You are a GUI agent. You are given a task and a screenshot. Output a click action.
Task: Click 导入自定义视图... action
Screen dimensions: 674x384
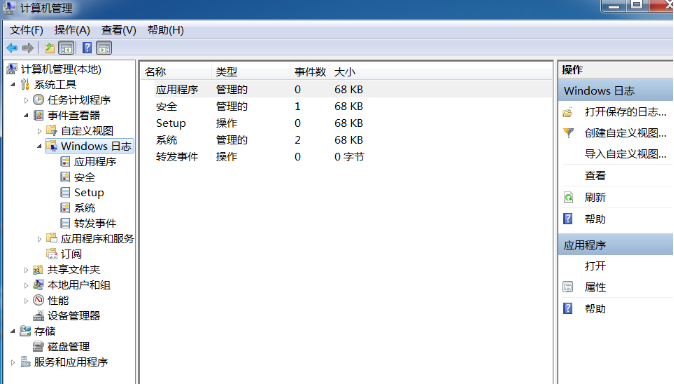(625, 154)
